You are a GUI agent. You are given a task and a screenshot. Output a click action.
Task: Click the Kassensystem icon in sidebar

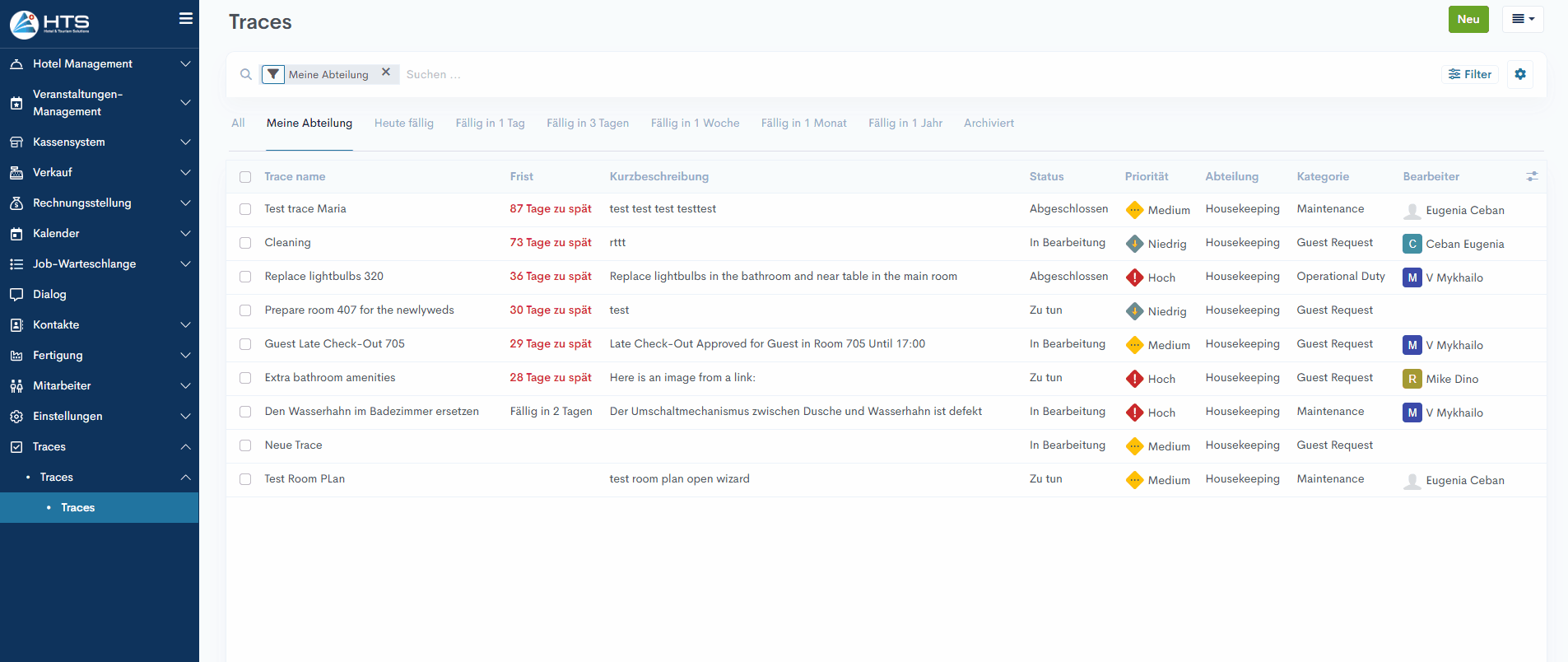click(16, 142)
